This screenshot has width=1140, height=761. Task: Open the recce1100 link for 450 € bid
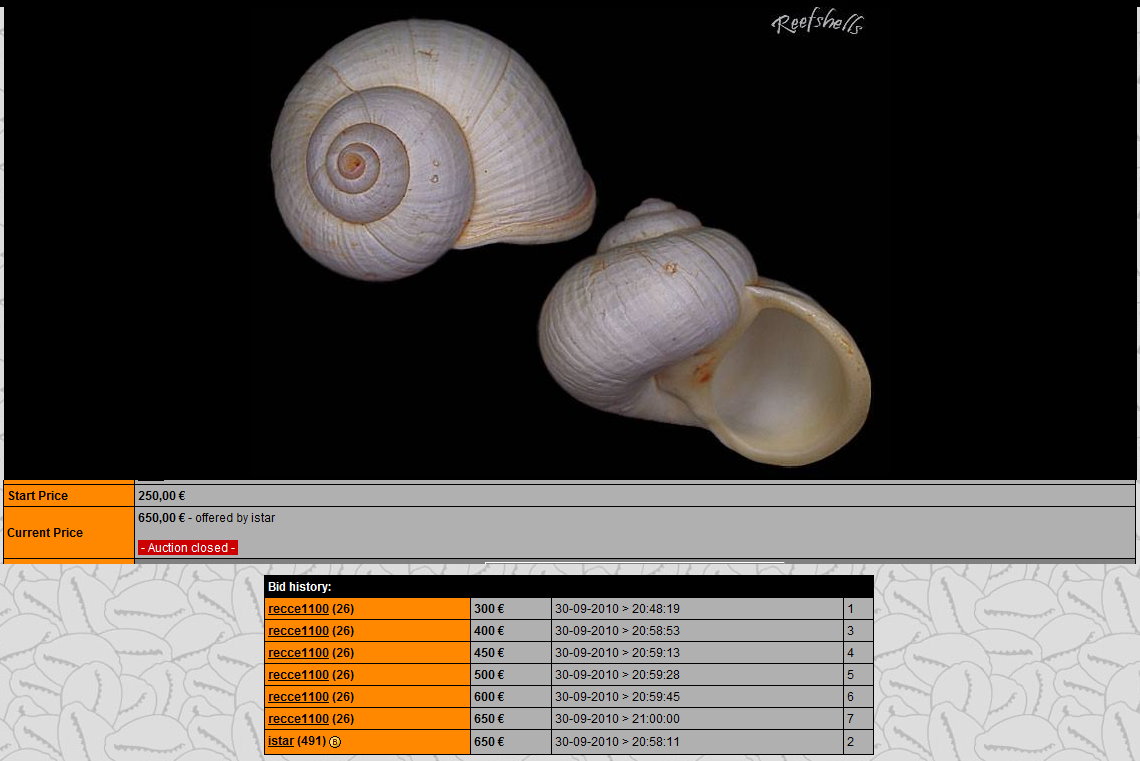click(298, 653)
